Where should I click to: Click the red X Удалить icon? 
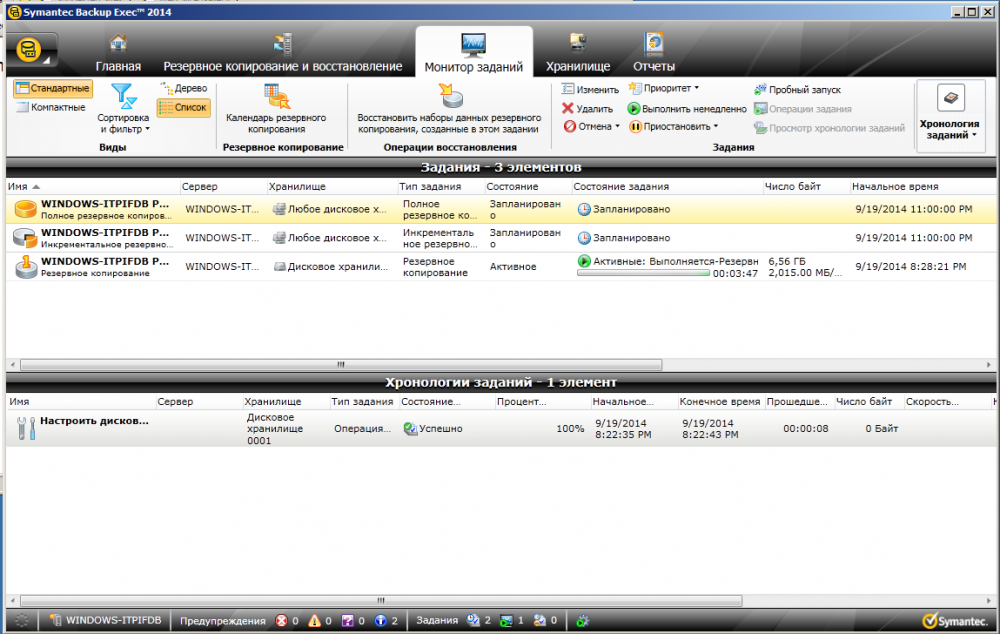[x=568, y=108]
